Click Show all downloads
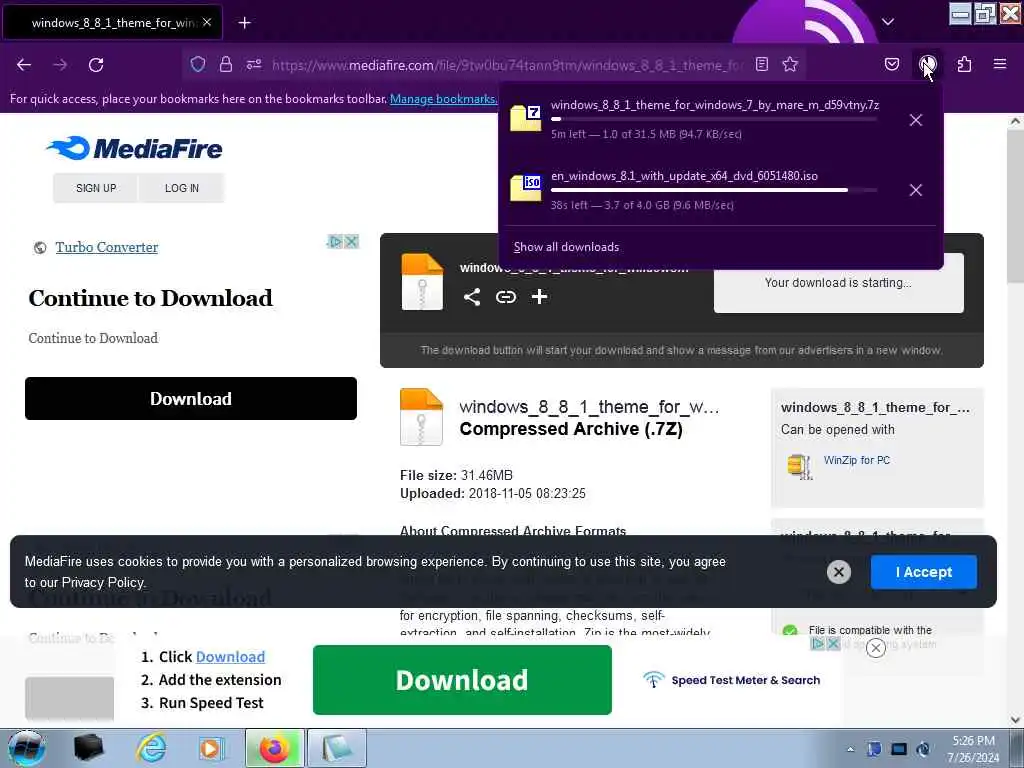1024x768 pixels. 566,247
